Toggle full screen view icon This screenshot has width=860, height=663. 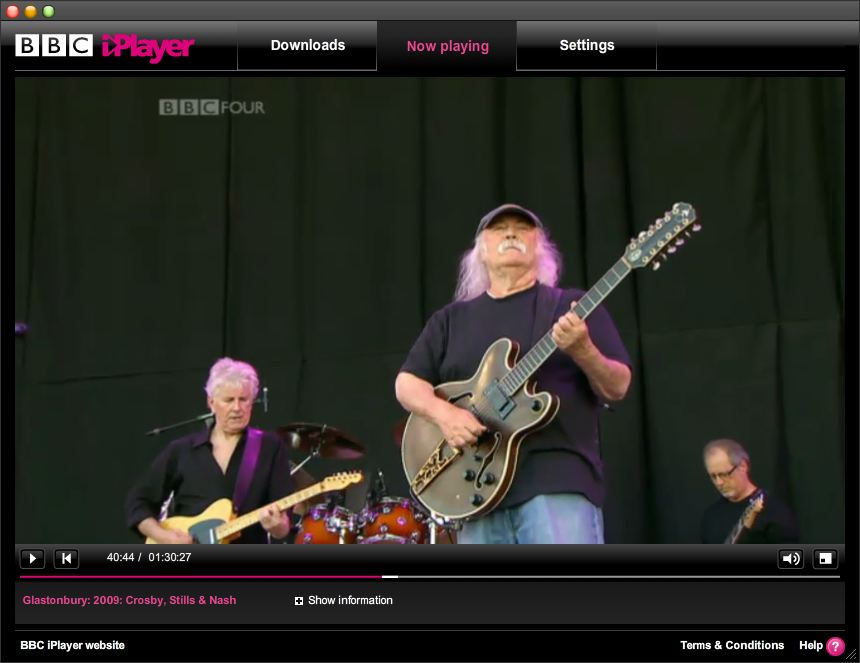825,558
